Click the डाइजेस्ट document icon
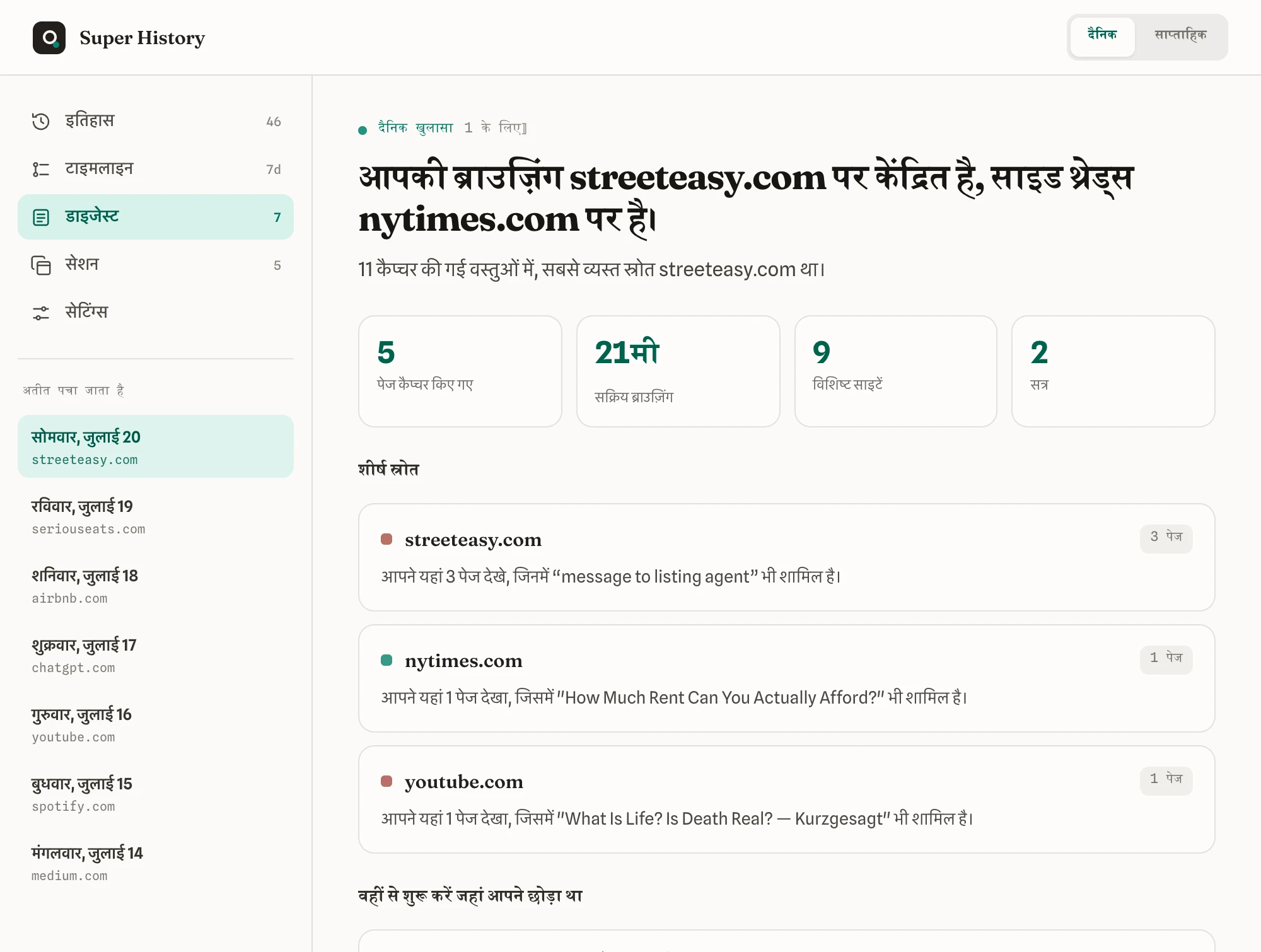This screenshot has height=952, width=1261. [41, 217]
